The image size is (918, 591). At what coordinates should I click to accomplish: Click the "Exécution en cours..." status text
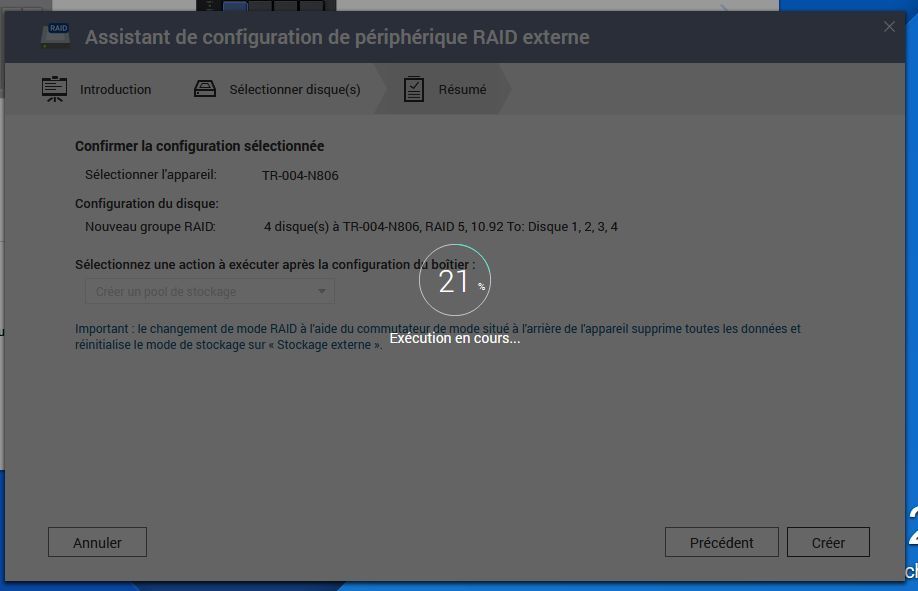(x=454, y=338)
